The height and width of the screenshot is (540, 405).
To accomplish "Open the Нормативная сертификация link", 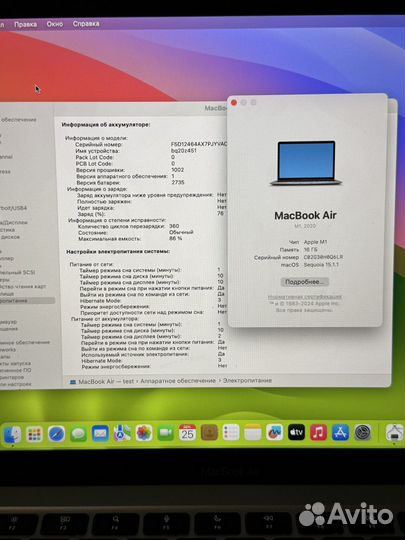I will [305, 297].
